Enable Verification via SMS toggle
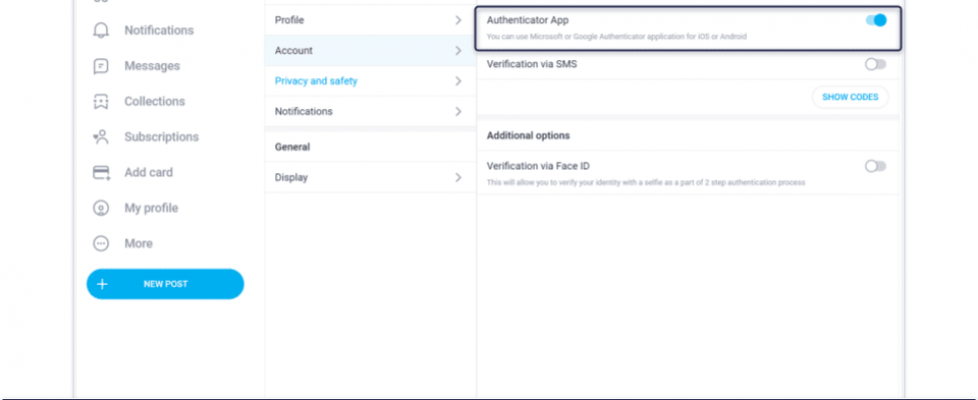 tap(875, 64)
